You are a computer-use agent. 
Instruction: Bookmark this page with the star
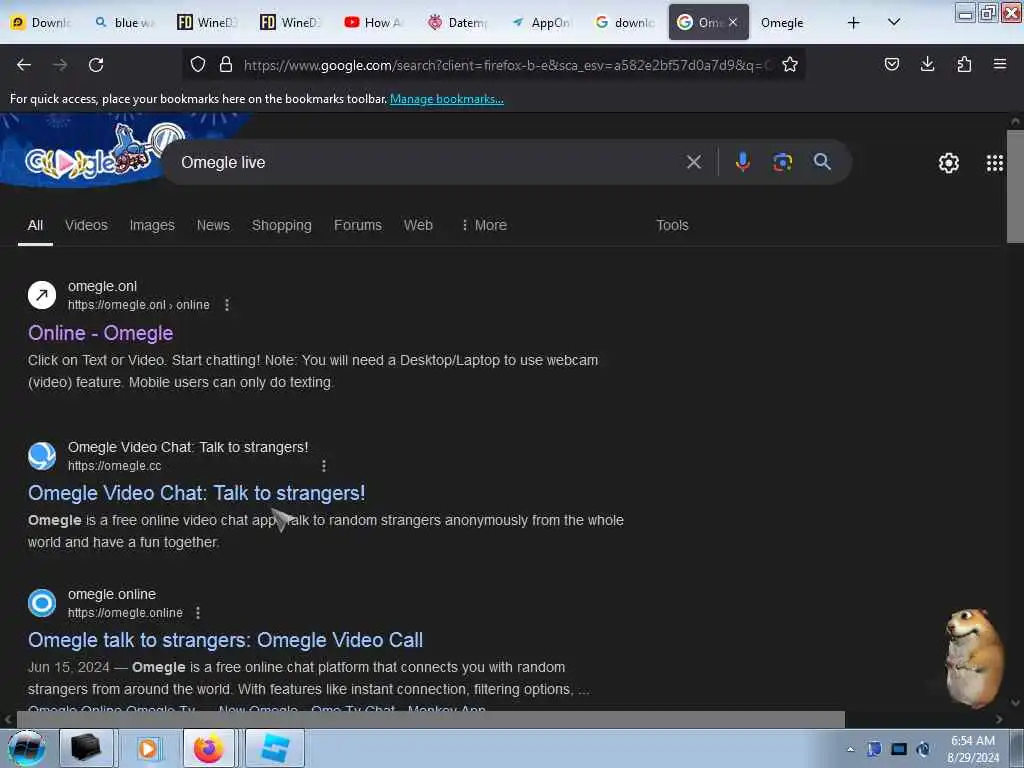point(790,64)
